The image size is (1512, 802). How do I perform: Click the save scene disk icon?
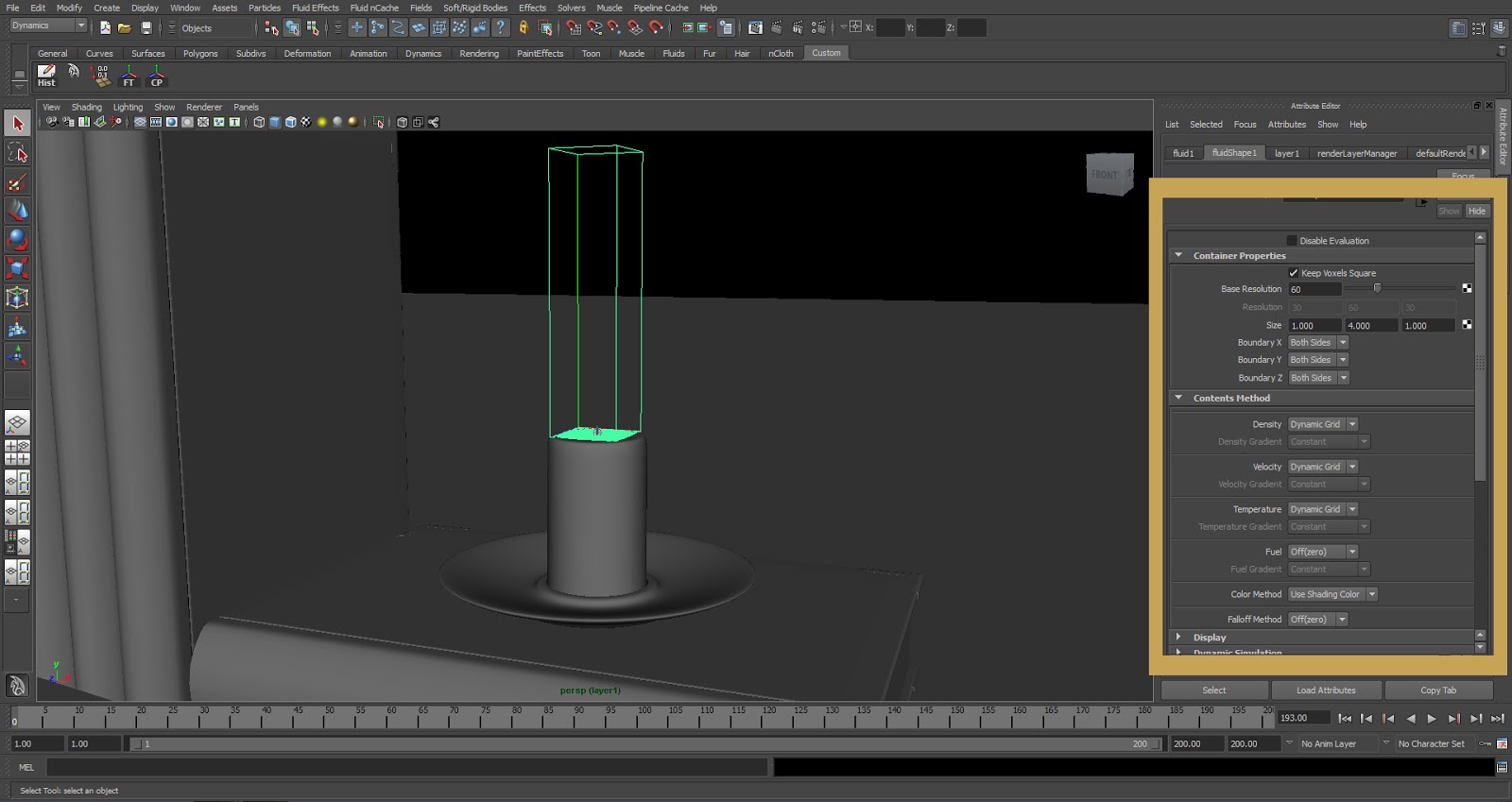pyautogui.click(x=146, y=28)
